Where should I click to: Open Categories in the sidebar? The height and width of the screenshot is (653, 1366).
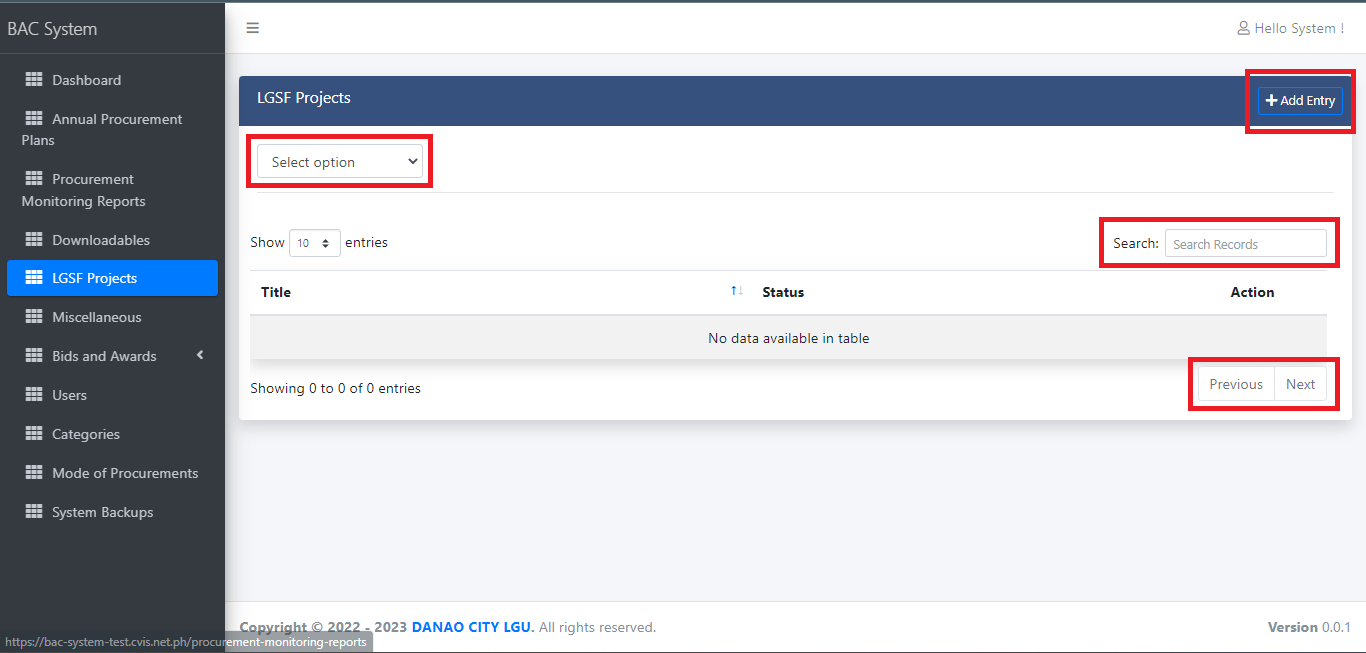click(x=112, y=434)
